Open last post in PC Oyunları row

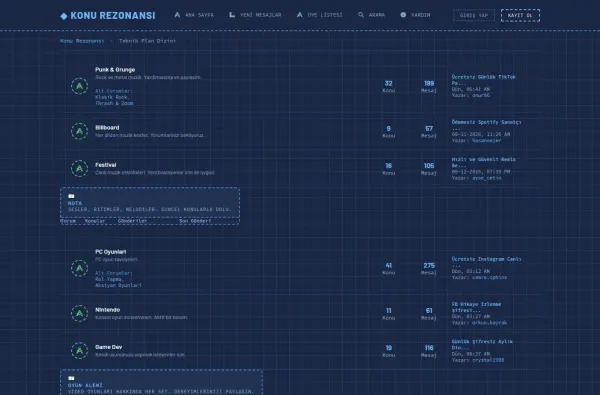click(486, 262)
